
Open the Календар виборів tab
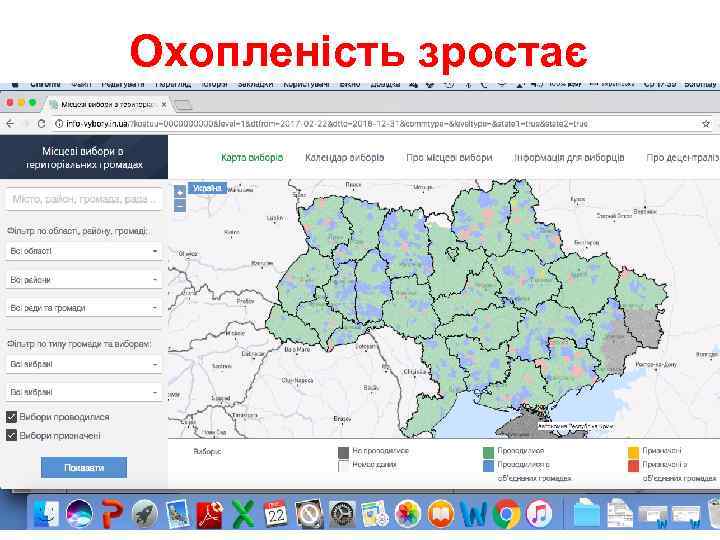click(344, 158)
